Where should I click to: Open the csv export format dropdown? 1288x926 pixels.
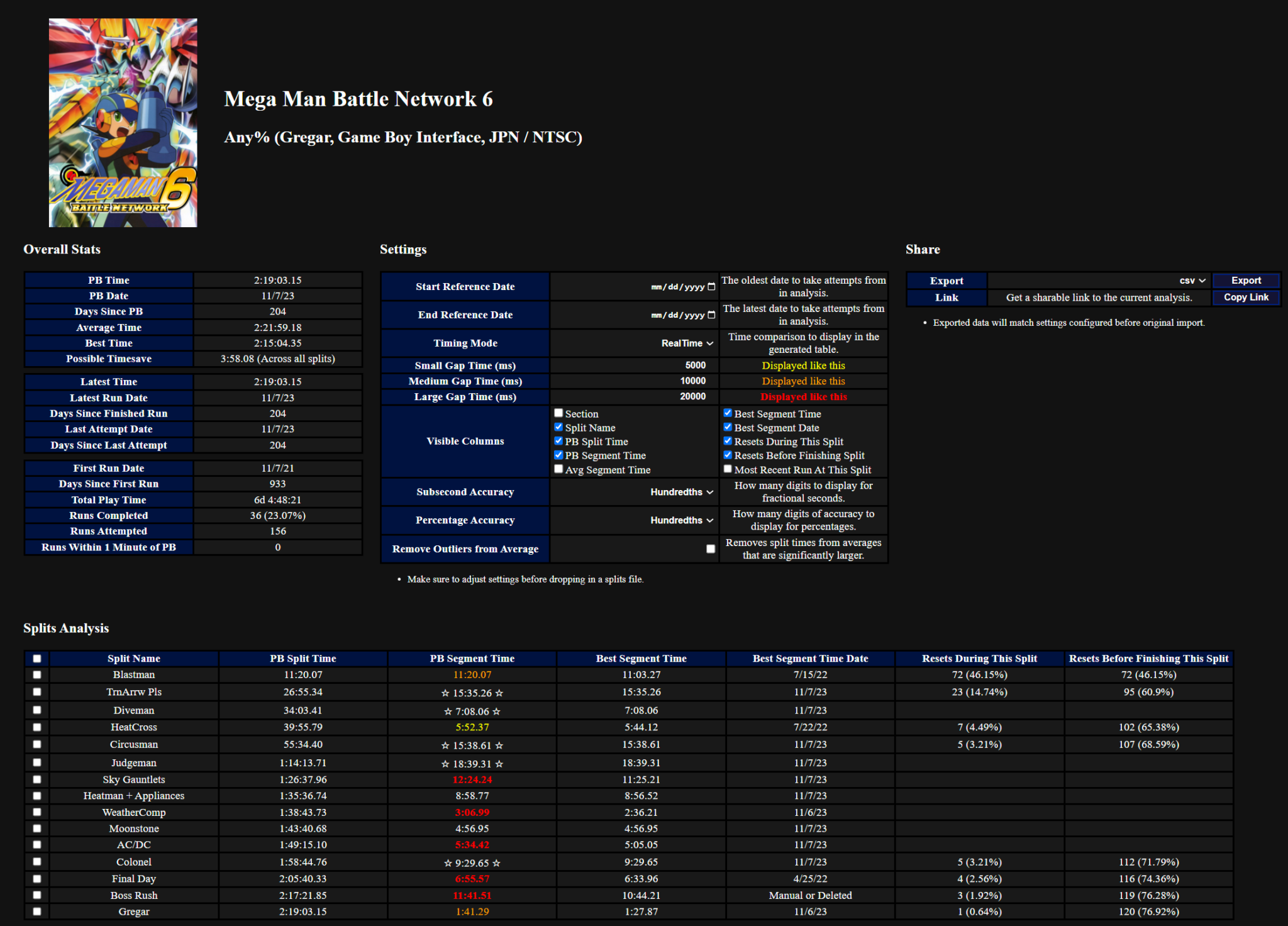(x=1192, y=281)
